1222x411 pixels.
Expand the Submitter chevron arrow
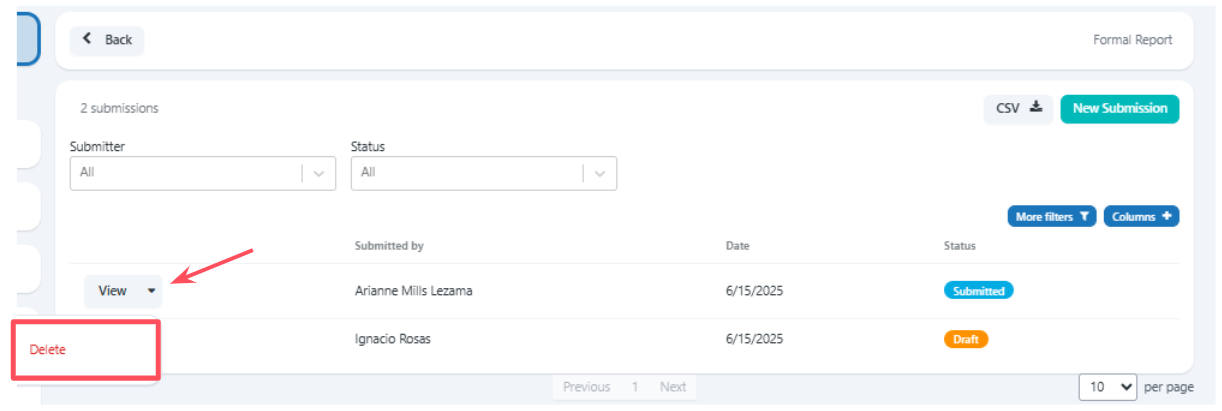(319, 173)
